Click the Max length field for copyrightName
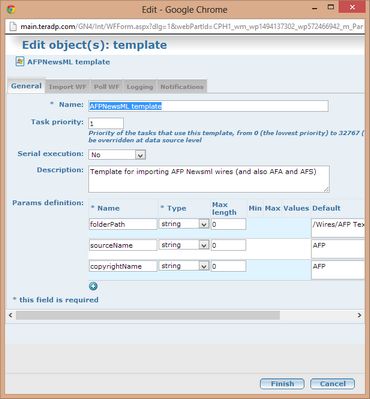Screen dimensions: 370x399 tap(229, 266)
